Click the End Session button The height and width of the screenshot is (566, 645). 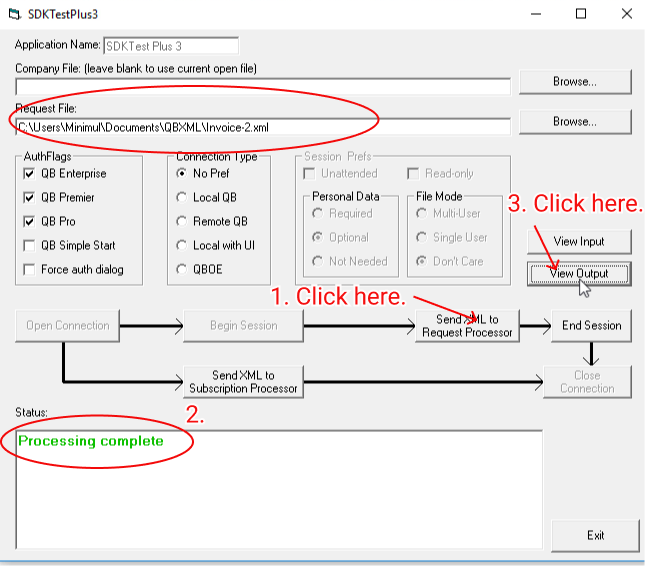(591, 326)
